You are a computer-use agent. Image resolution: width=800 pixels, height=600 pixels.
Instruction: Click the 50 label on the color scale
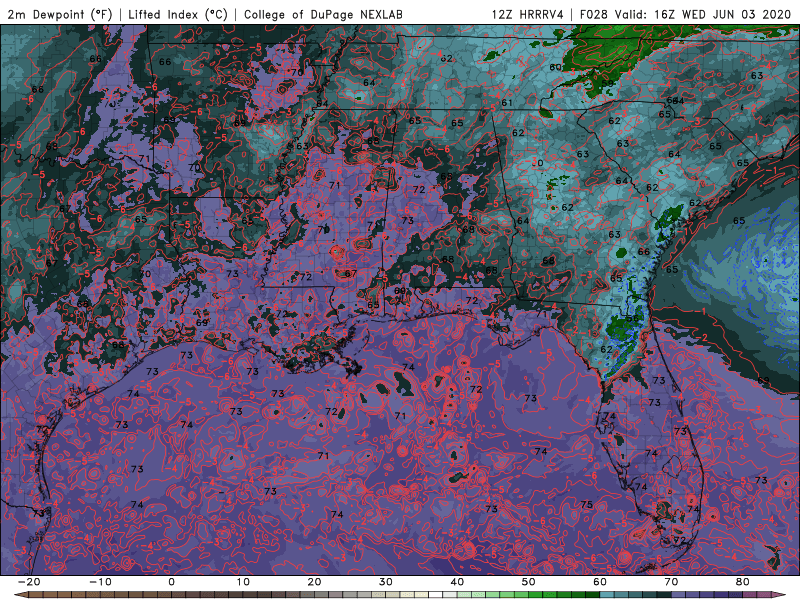pyautogui.click(x=529, y=582)
